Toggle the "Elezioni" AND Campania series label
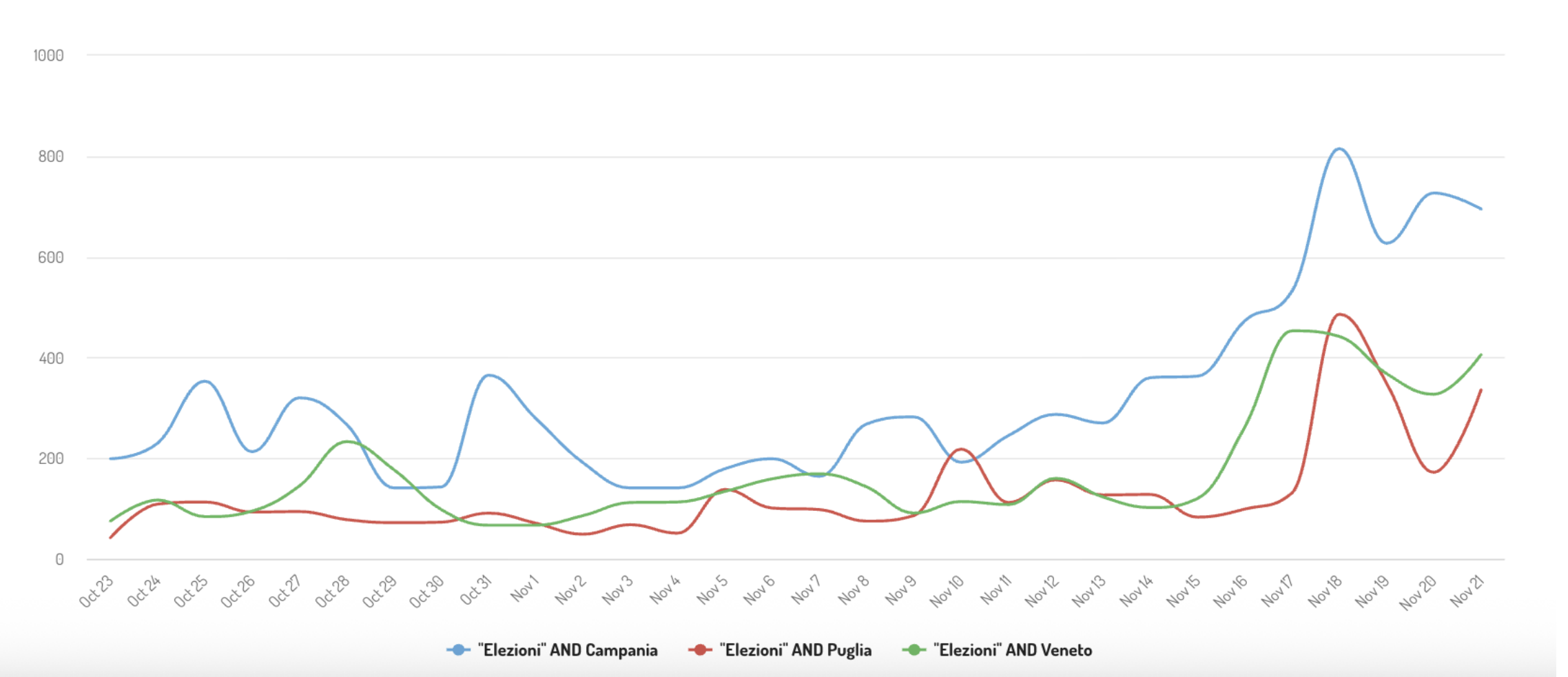The height and width of the screenshot is (677, 1568). click(568, 650)
